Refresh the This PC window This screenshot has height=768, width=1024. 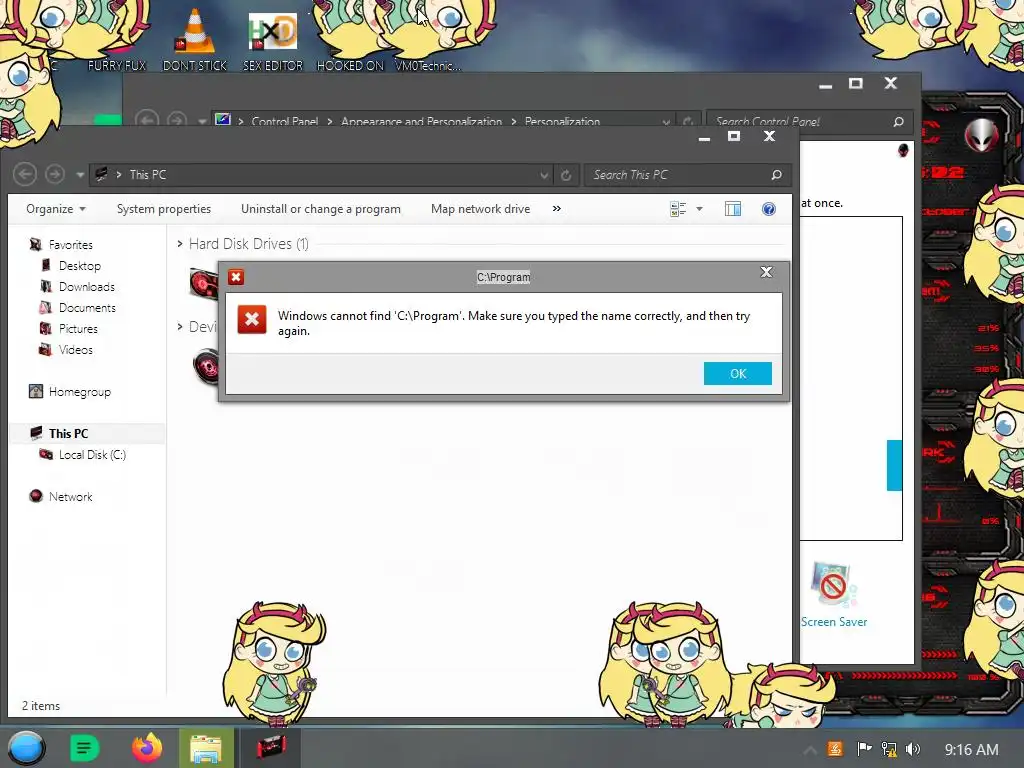pos(566,175)
